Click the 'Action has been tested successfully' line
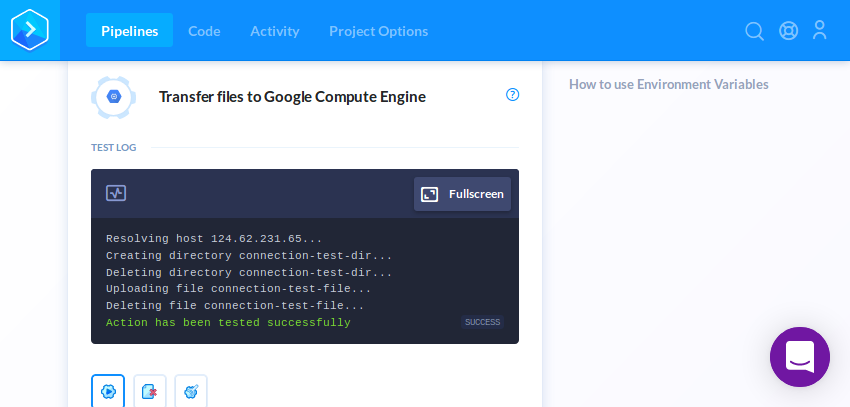Screen dimensions: 850x407 pyautogui.click(x=228, y=323)
